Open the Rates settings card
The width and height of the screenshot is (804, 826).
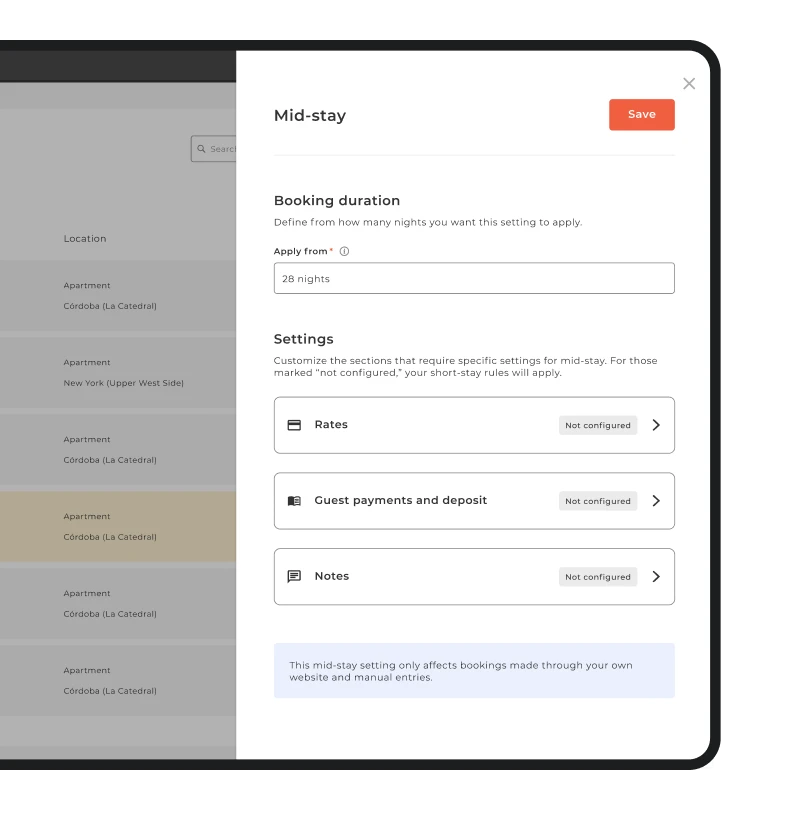pyautogui.click(x=474, y=425)
